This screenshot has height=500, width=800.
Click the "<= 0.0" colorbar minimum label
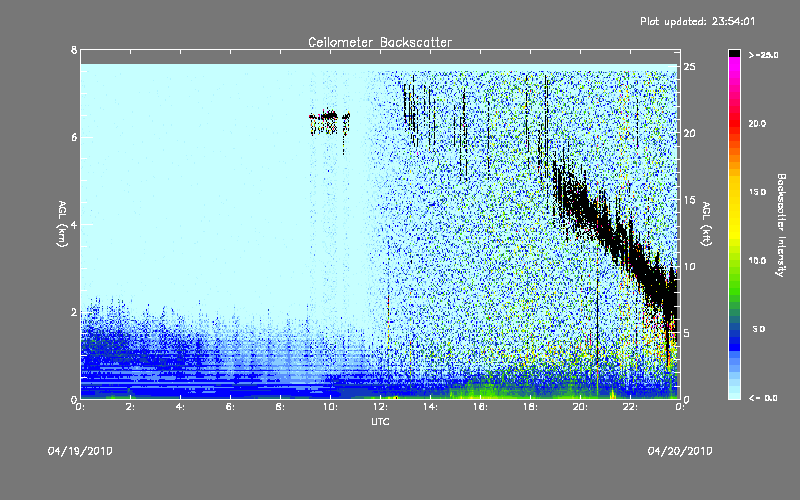(x=764, y=398)
